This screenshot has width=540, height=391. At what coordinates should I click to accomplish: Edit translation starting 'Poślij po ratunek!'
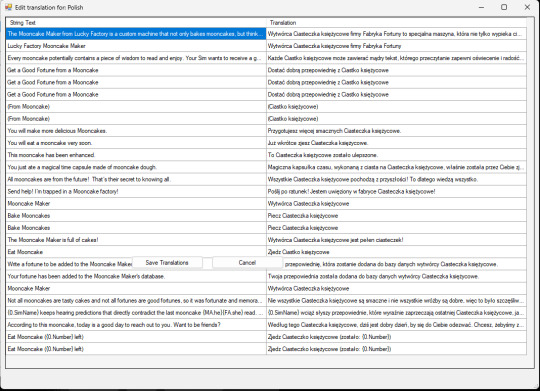coord(396,191)
